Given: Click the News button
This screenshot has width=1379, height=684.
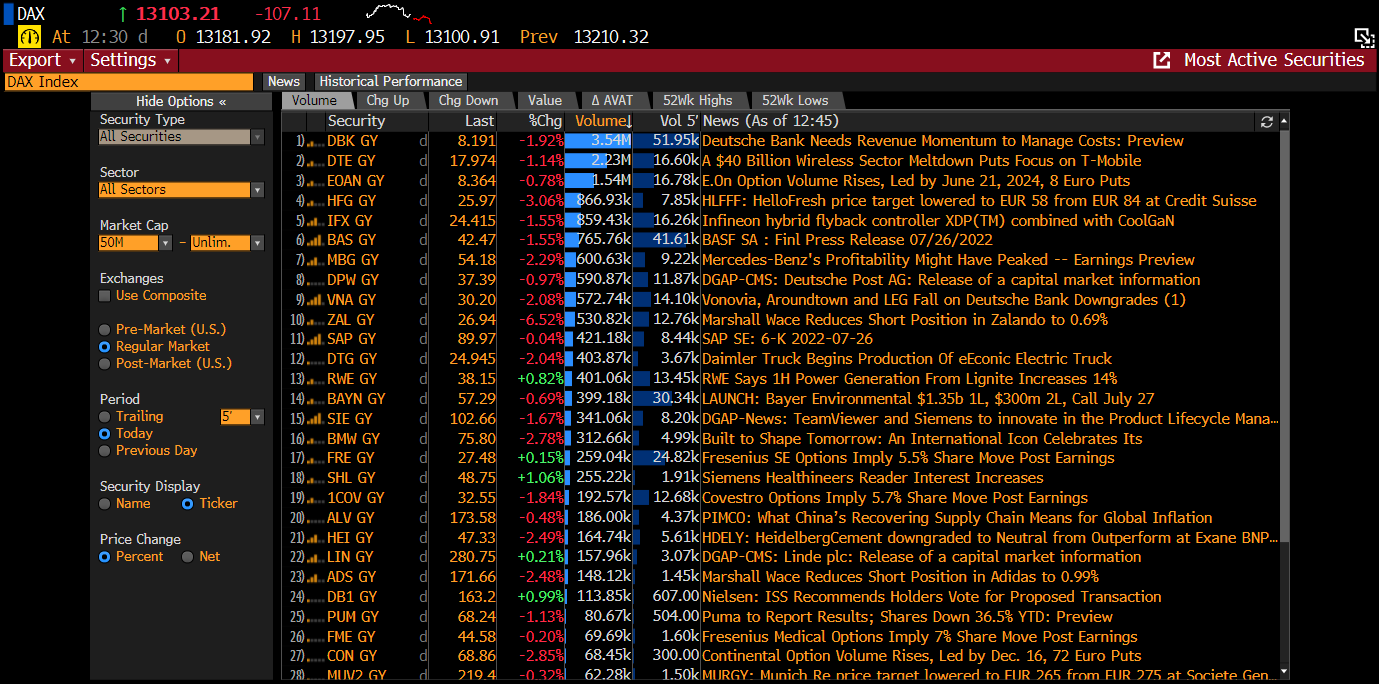Looking at the screenshot, I should pyautogui.click(x=284, y=82).
